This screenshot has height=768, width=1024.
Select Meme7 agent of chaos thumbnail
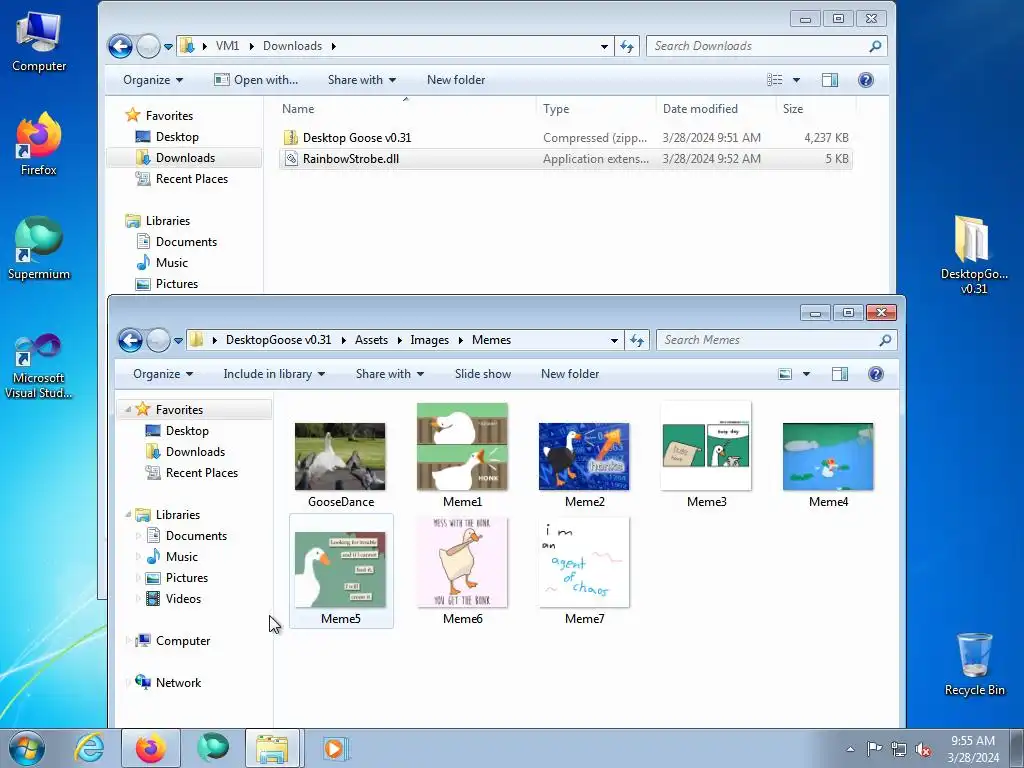[584, 562]
